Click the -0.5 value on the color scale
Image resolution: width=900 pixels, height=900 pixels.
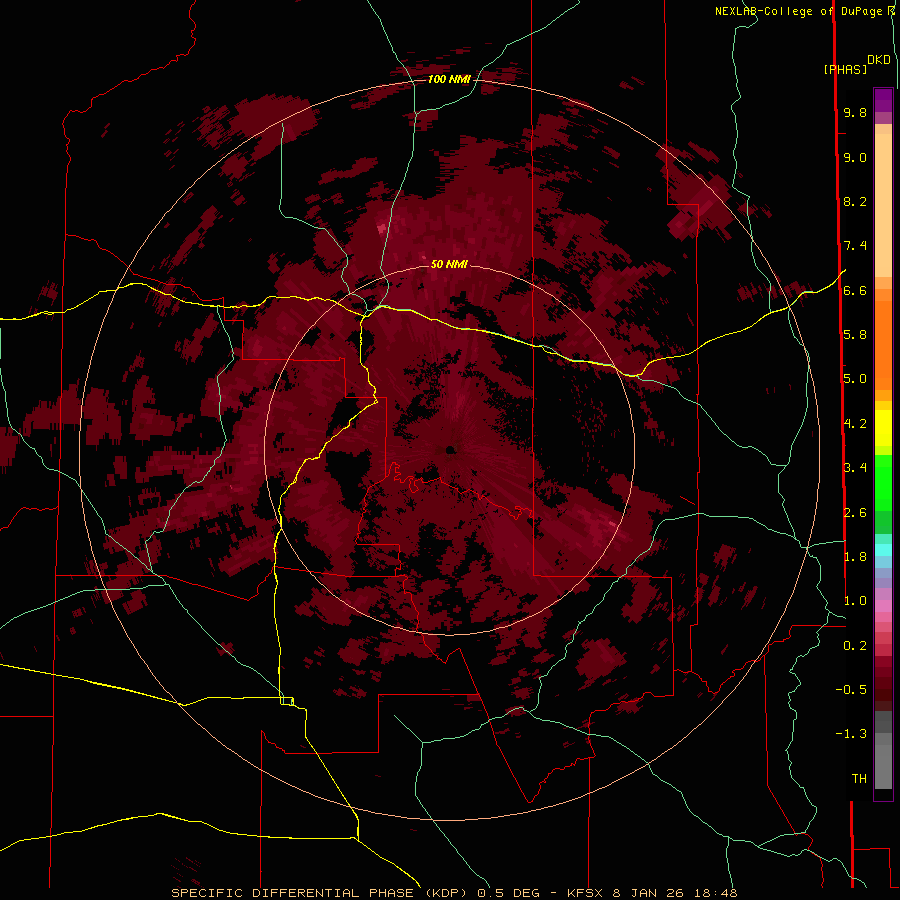[x=851, y=690]
